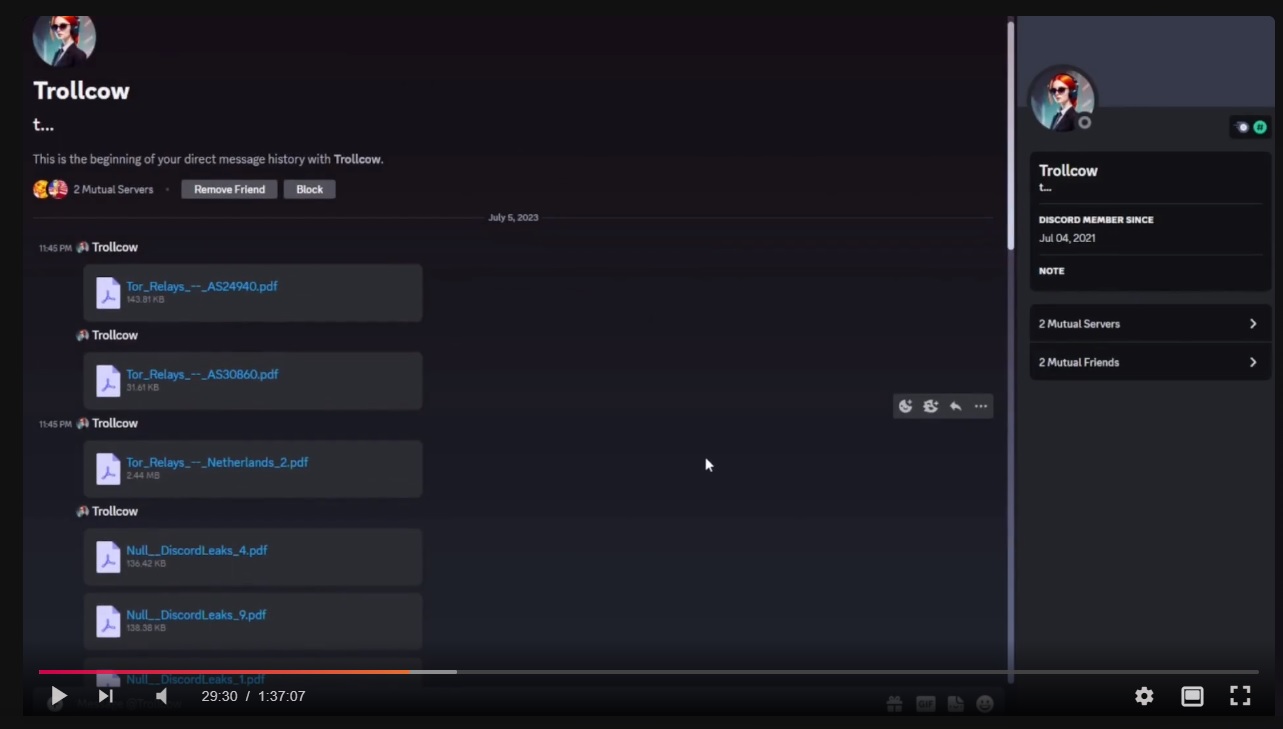This screenshot has height=729, width=1283.
Task: Open video settings gear
Action: point(1144,696)
